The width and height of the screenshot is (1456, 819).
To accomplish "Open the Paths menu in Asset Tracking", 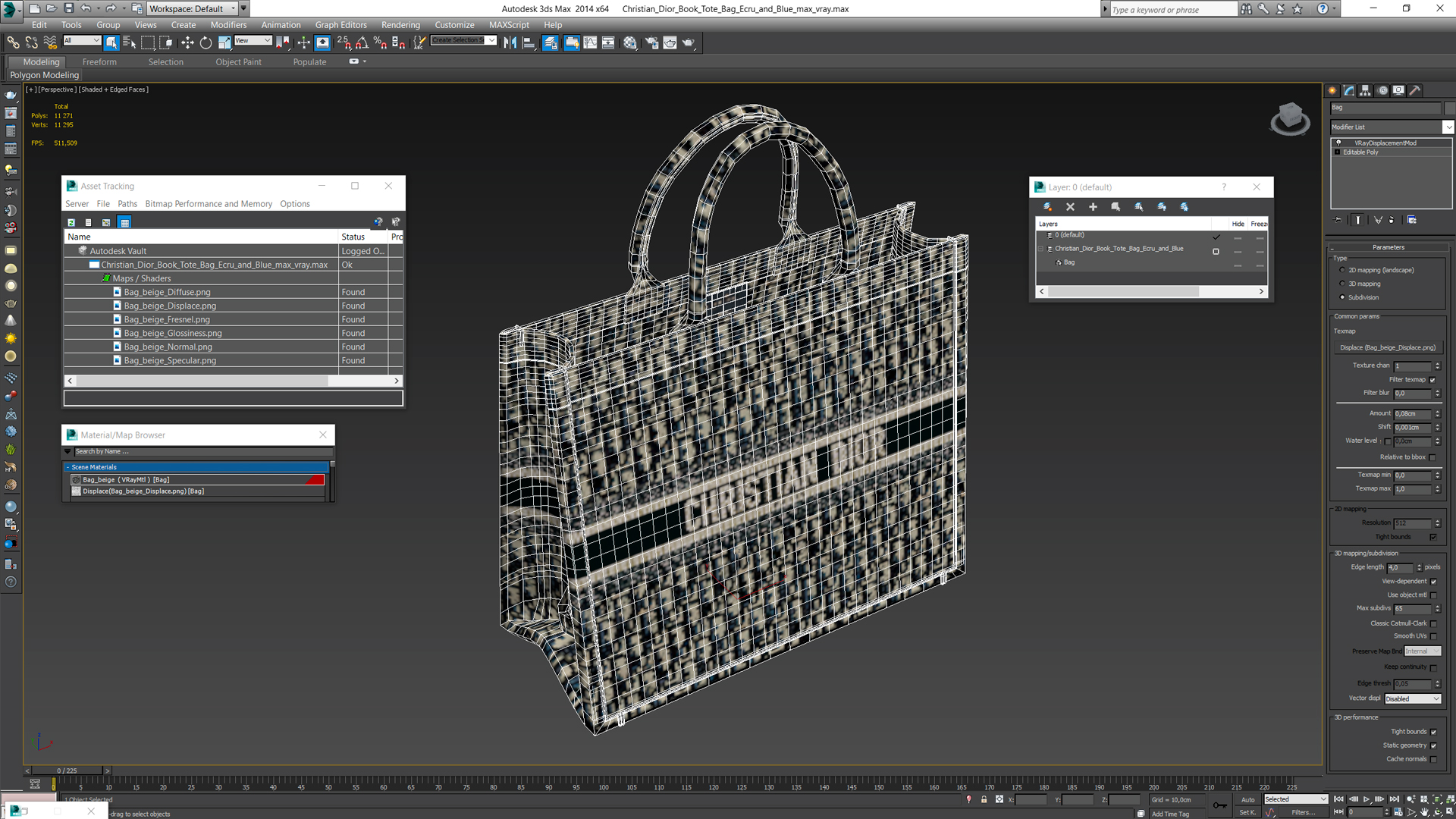I will [x=127, y=204].
